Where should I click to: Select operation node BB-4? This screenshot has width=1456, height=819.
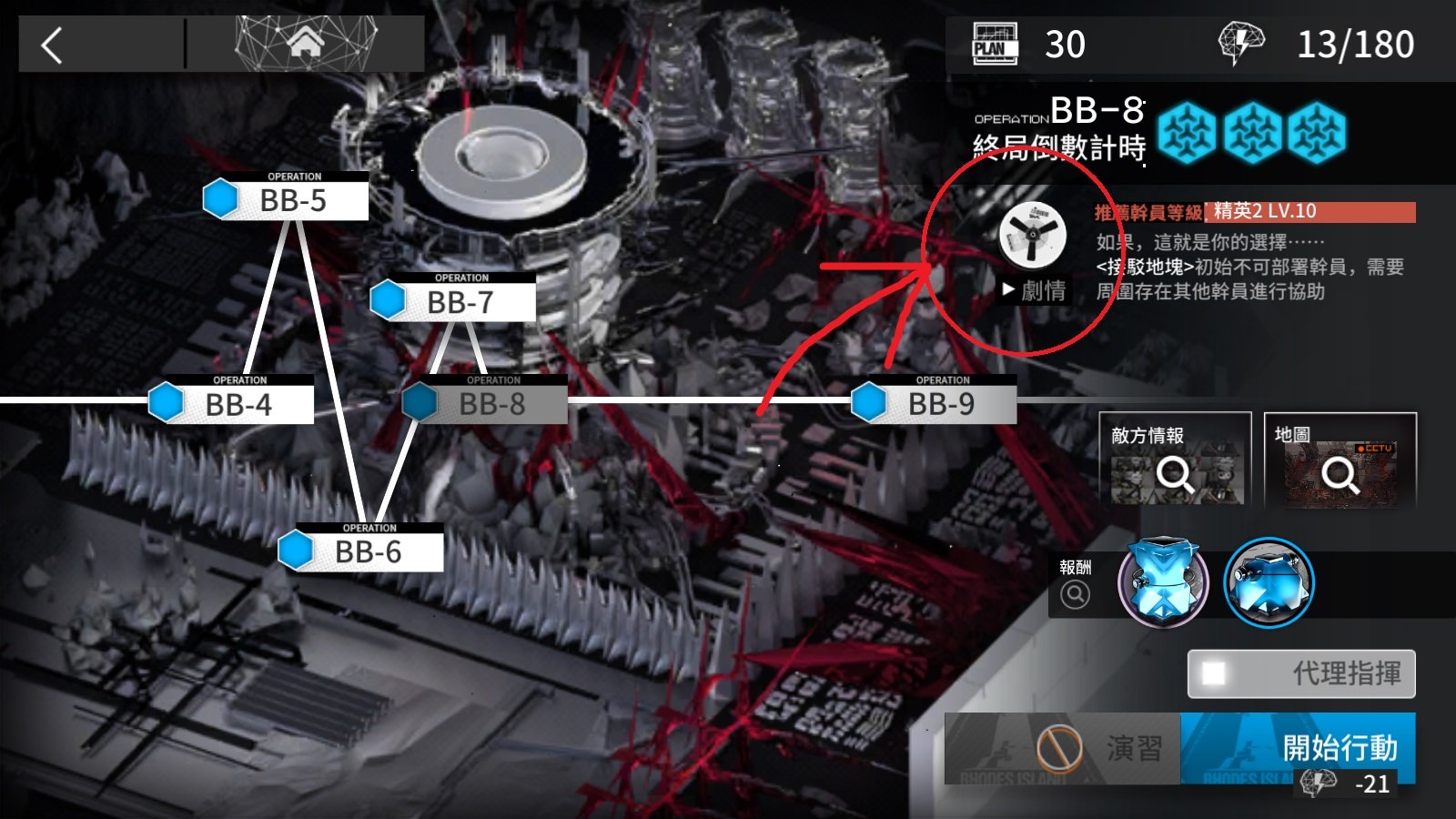coord(232,403)
